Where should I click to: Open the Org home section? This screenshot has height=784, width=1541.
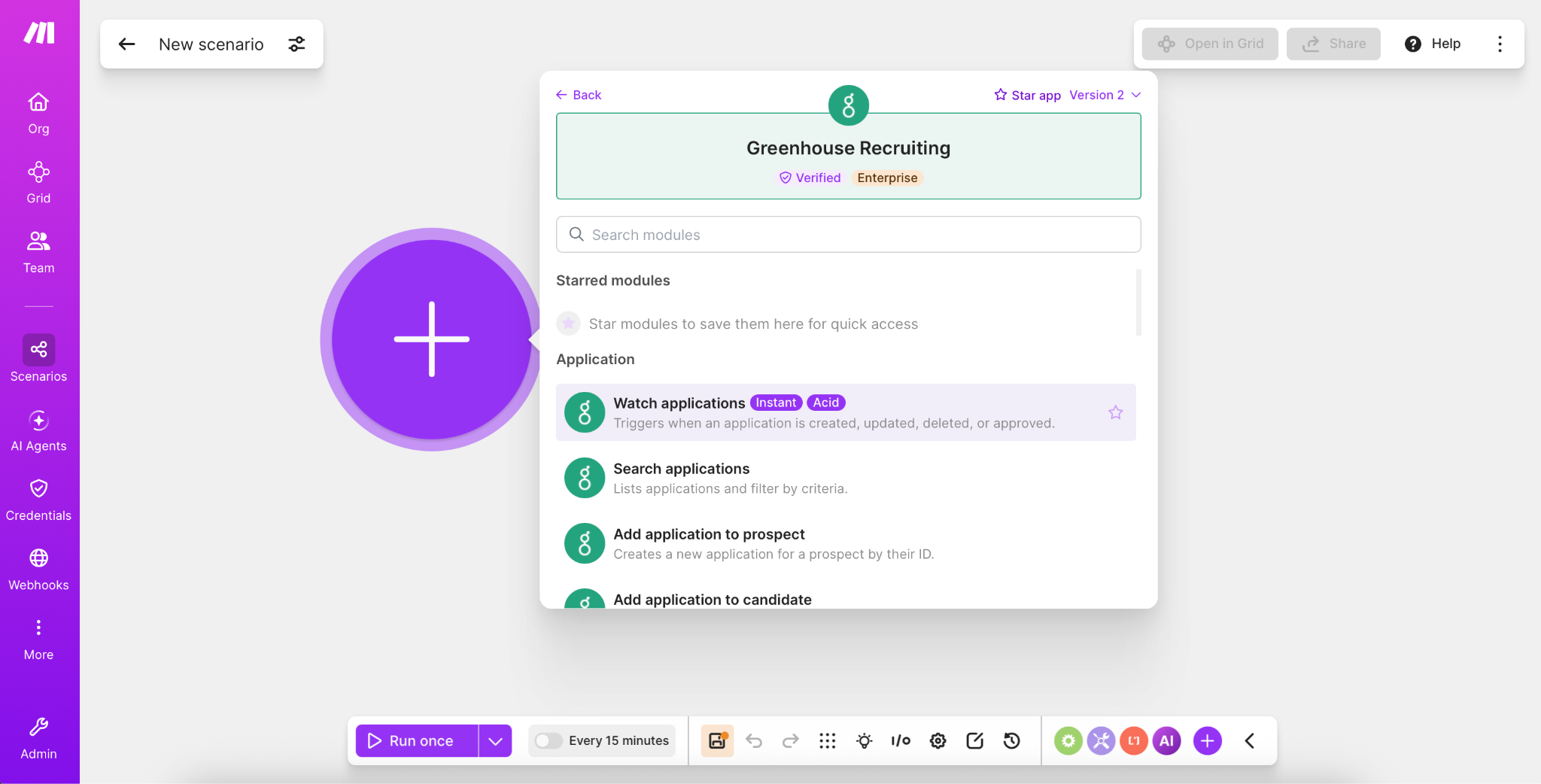click(38, 113)
